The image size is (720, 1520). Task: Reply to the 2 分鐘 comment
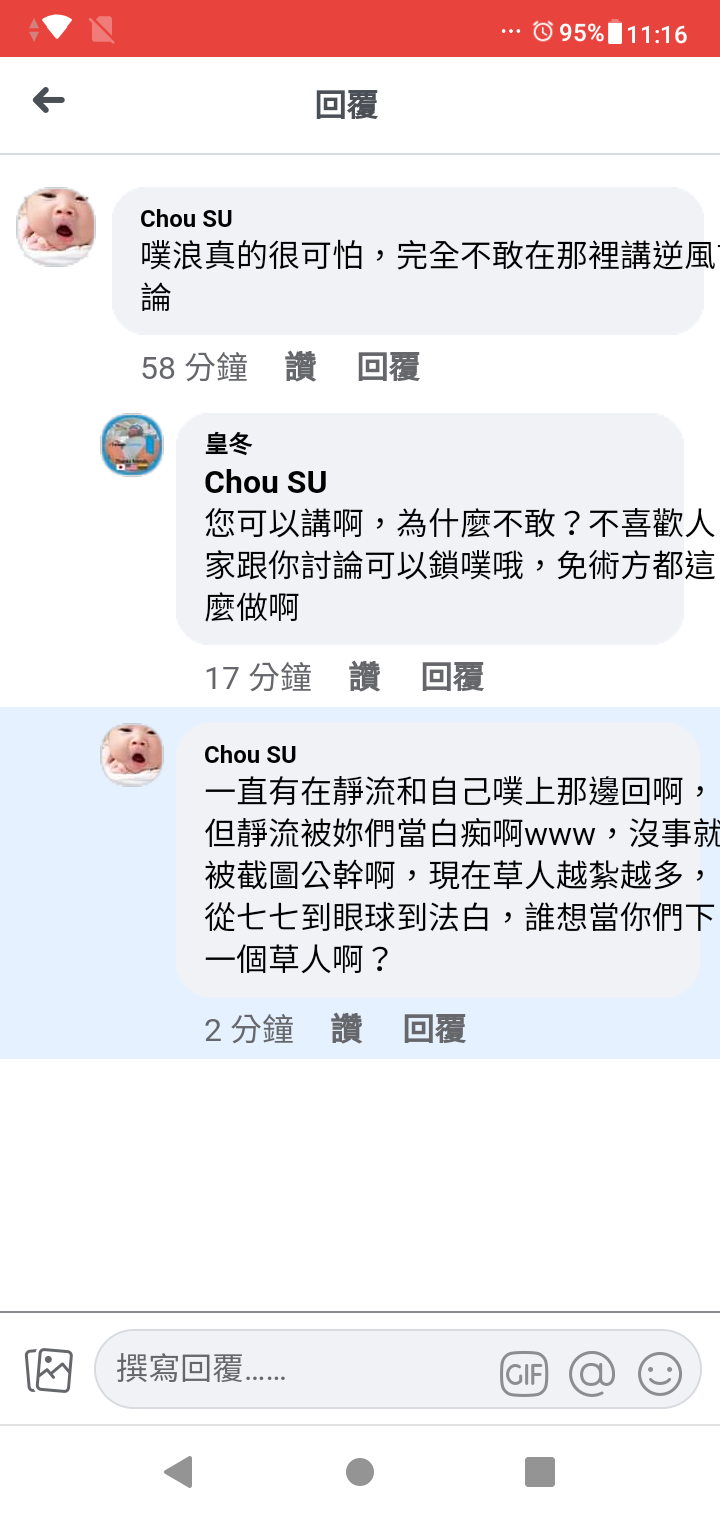coord(435,1029)
